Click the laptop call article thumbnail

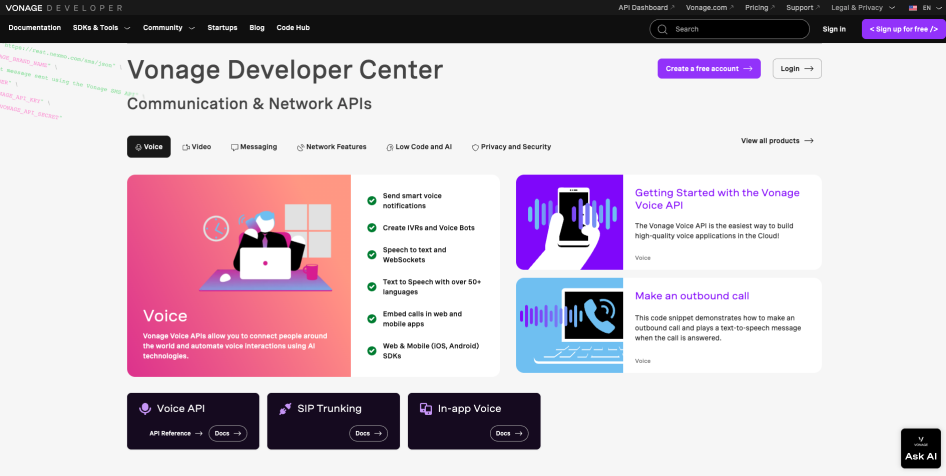[569, 325]
